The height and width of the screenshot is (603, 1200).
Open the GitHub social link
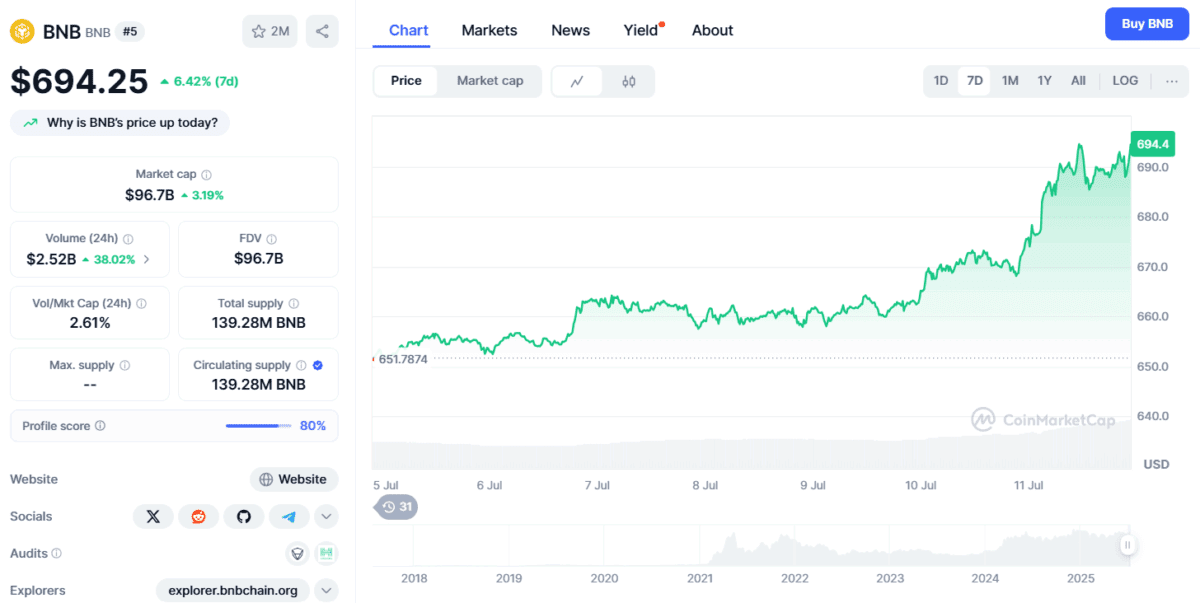[x=243, y=516]
